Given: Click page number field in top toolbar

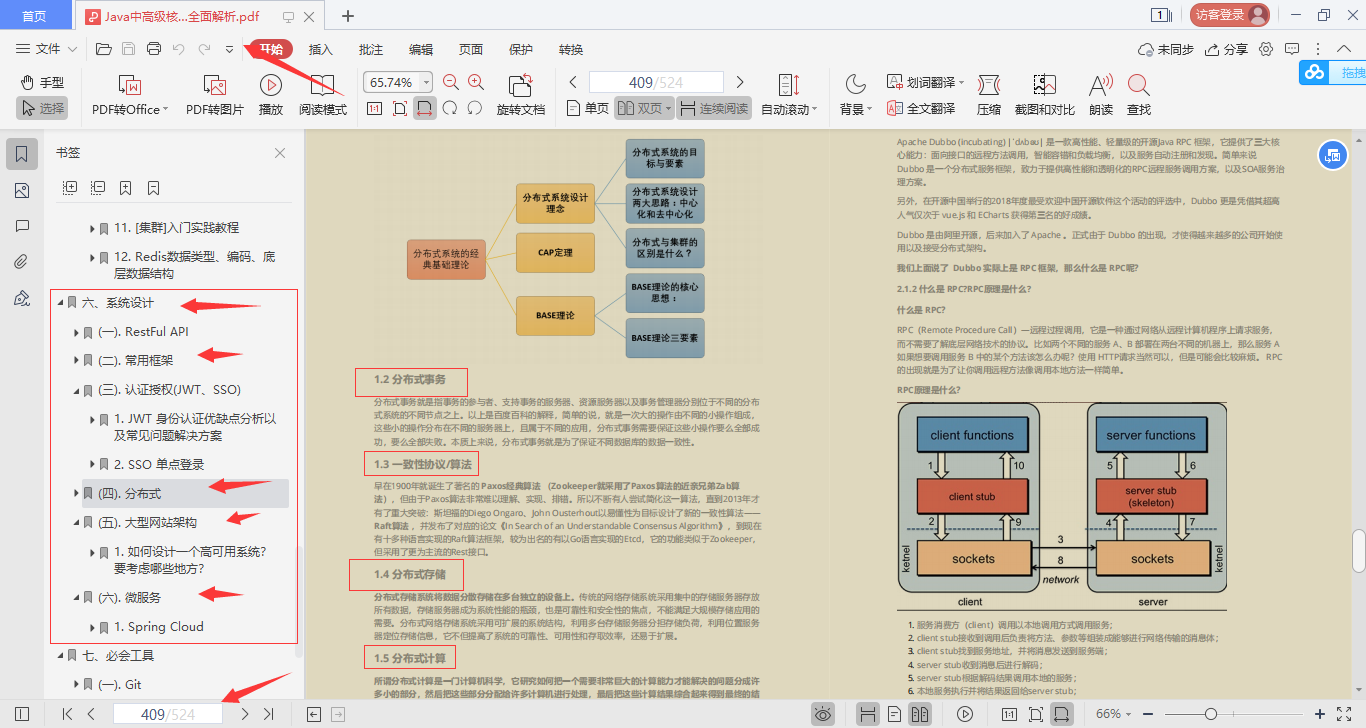Looking at the screenshot, I should tap(655, 82).
